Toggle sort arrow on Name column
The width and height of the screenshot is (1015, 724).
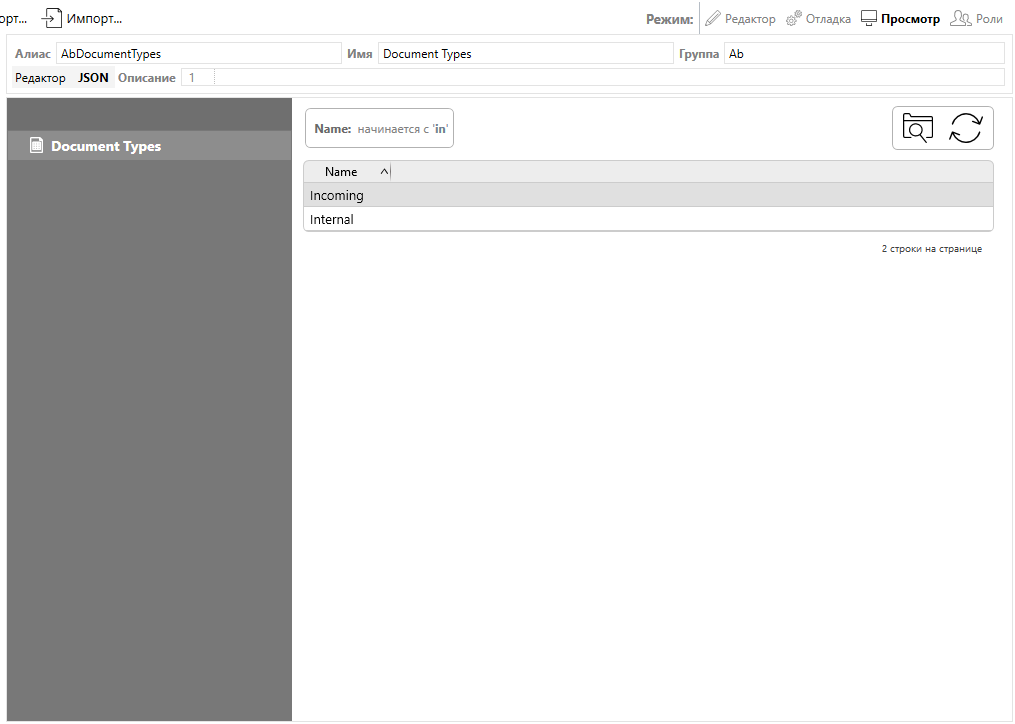(385, 172)
